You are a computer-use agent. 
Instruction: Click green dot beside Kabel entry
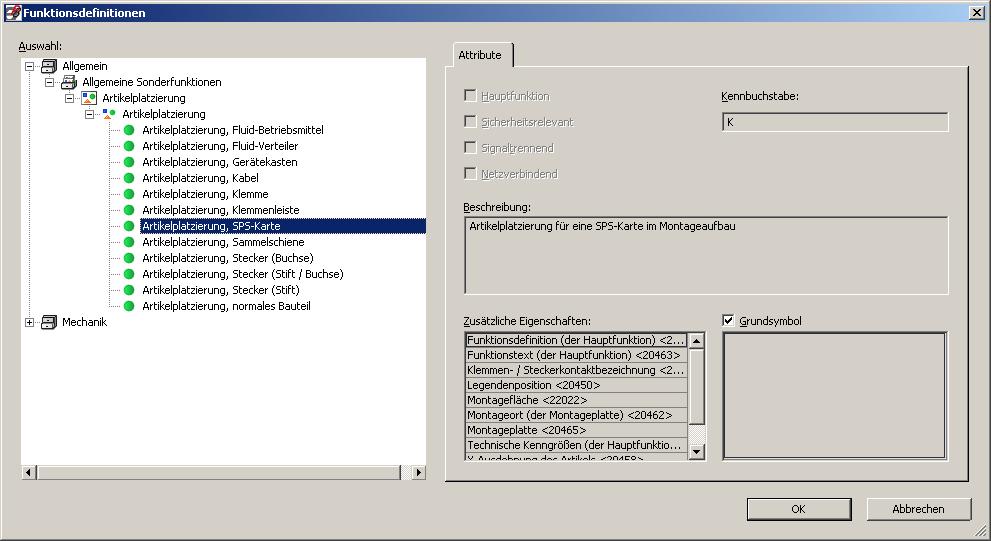point(129,178)
